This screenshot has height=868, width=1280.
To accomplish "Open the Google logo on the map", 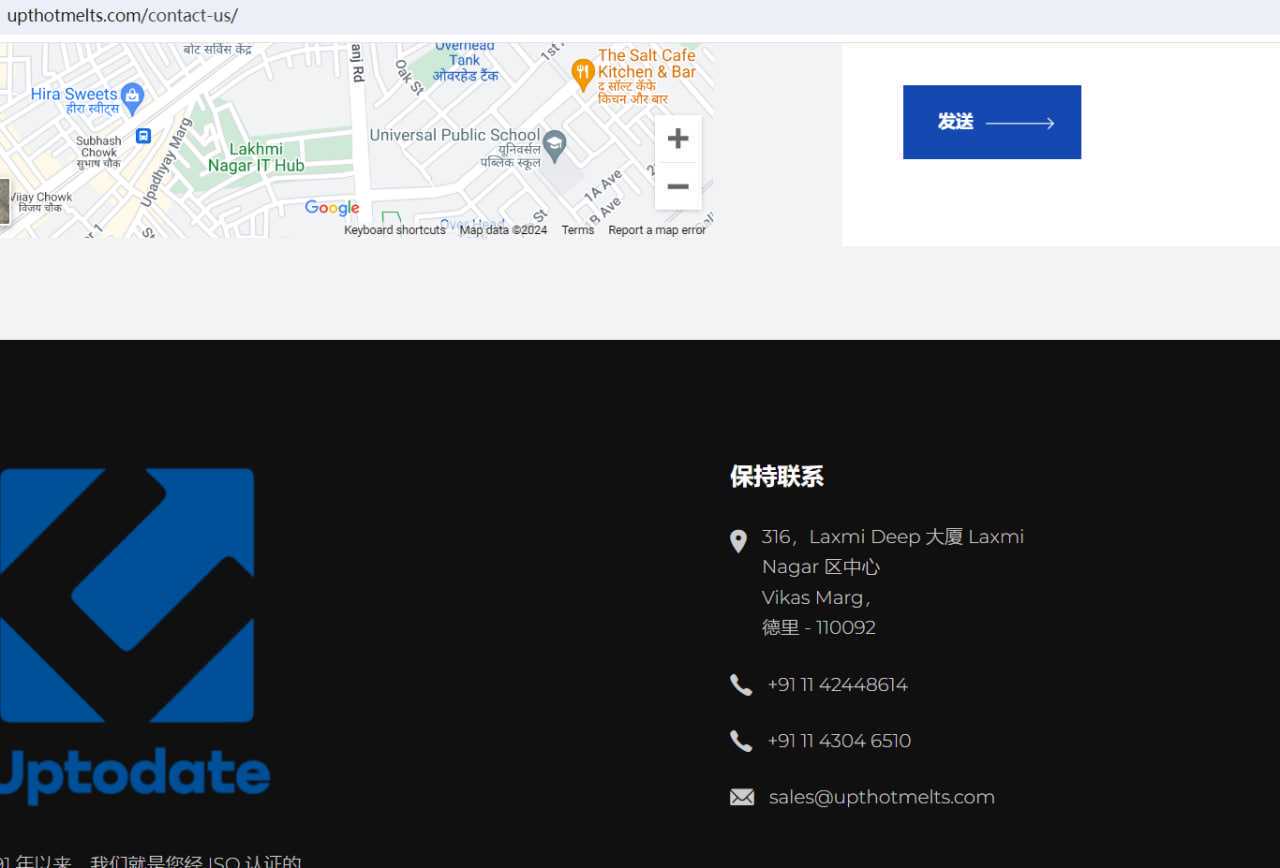I will pos(332,208).
